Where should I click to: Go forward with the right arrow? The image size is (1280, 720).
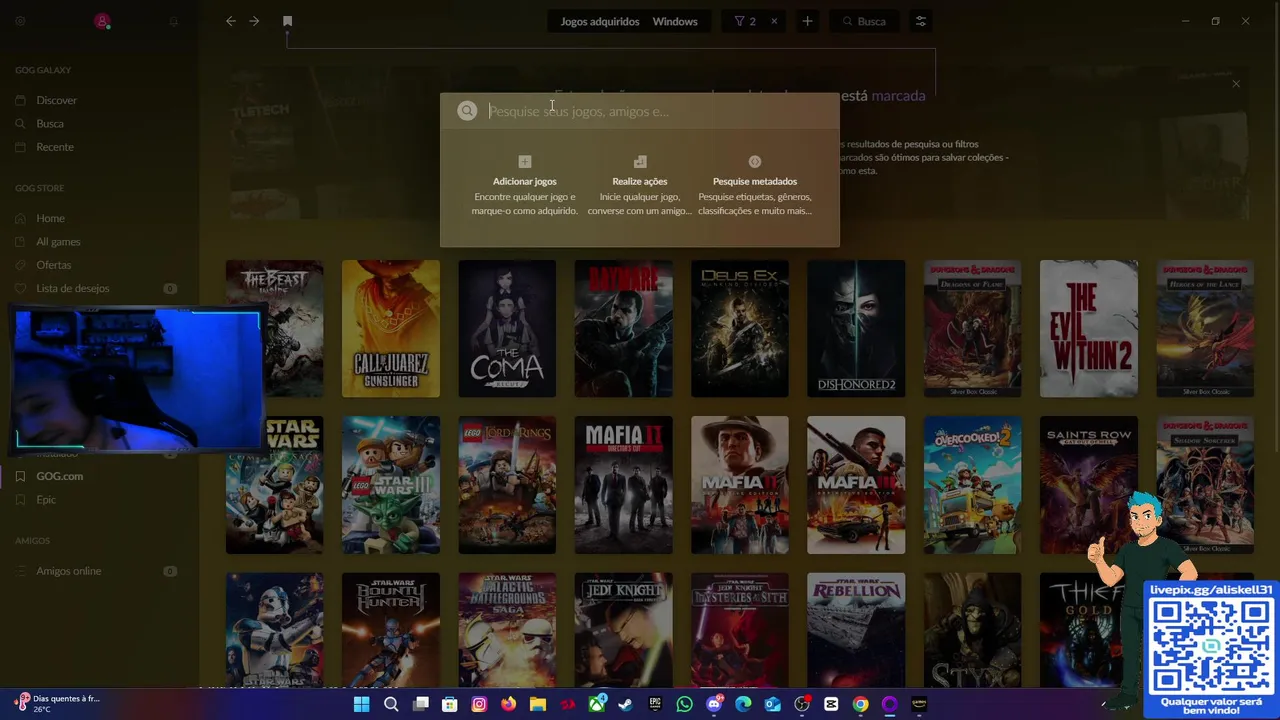tap(254, 21)
